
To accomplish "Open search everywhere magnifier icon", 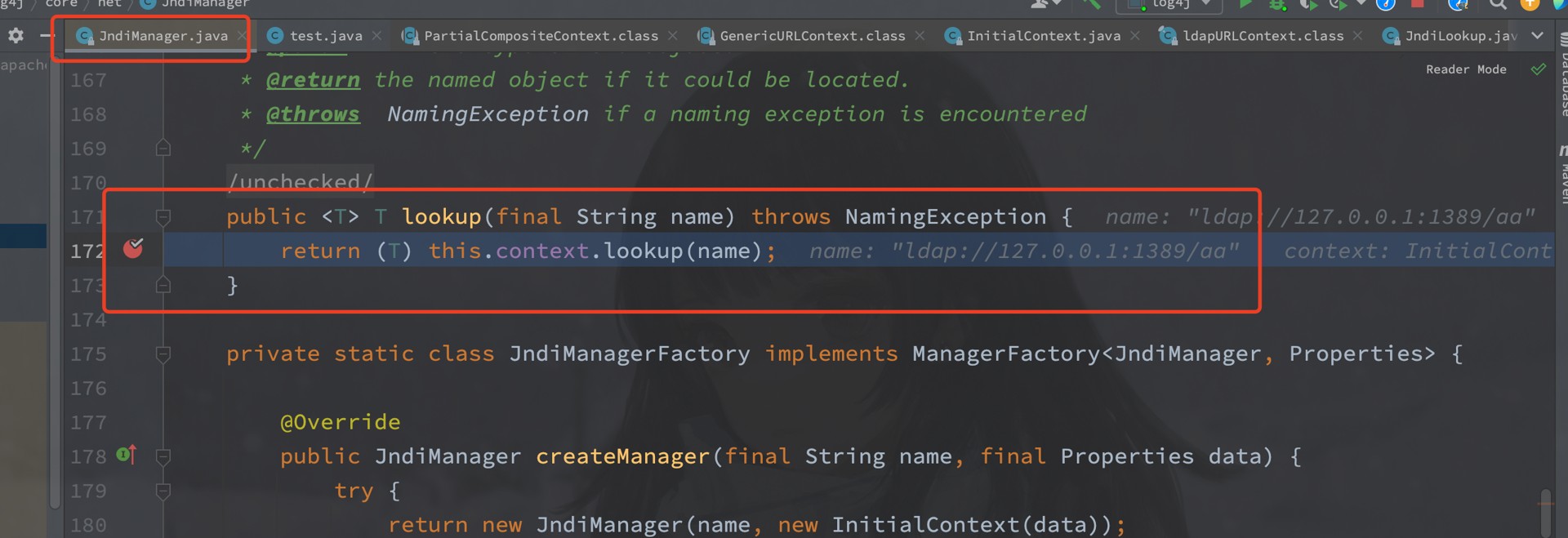I will coord(1497,4).
